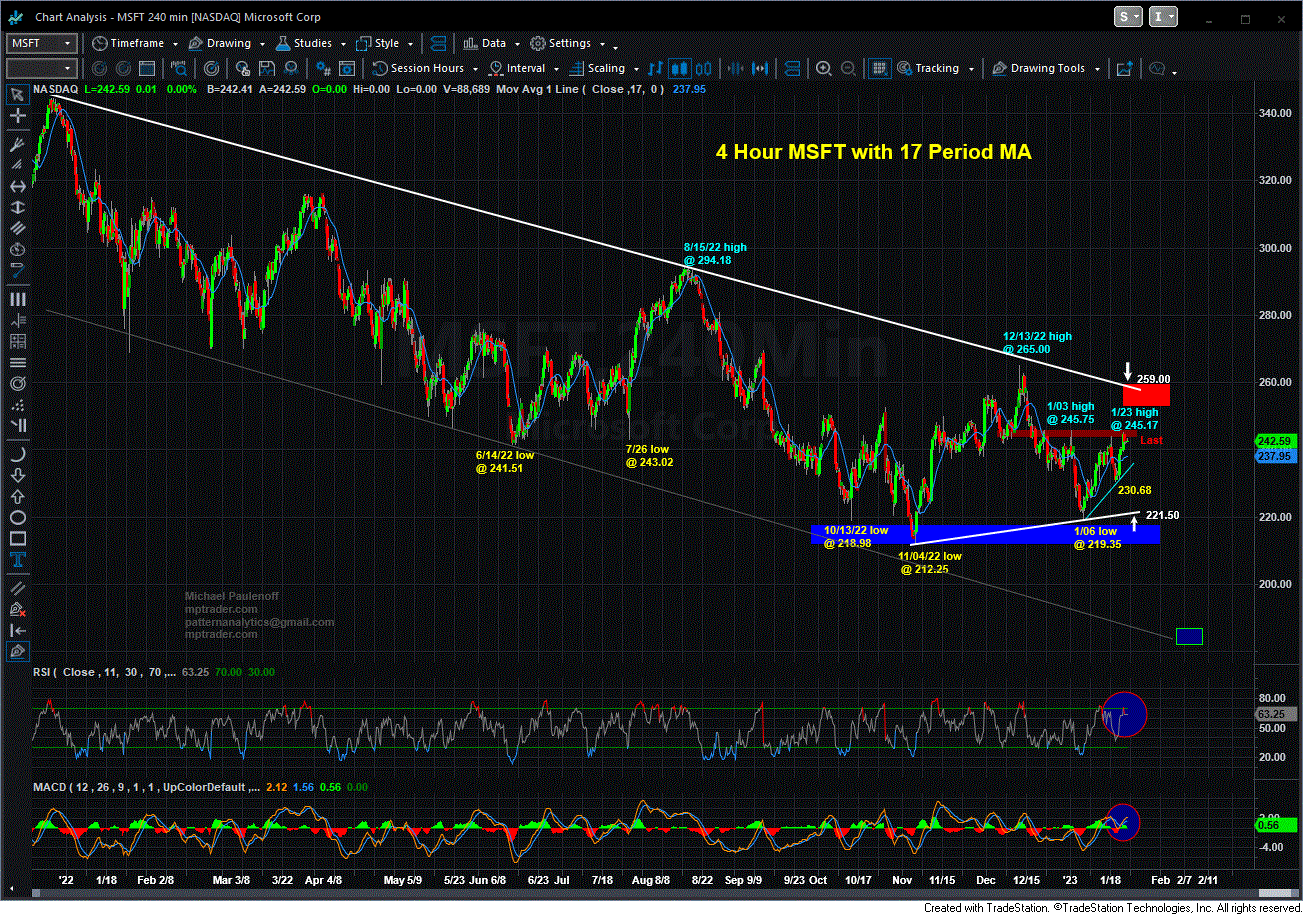Click the Tracking button

pos(929,68)
